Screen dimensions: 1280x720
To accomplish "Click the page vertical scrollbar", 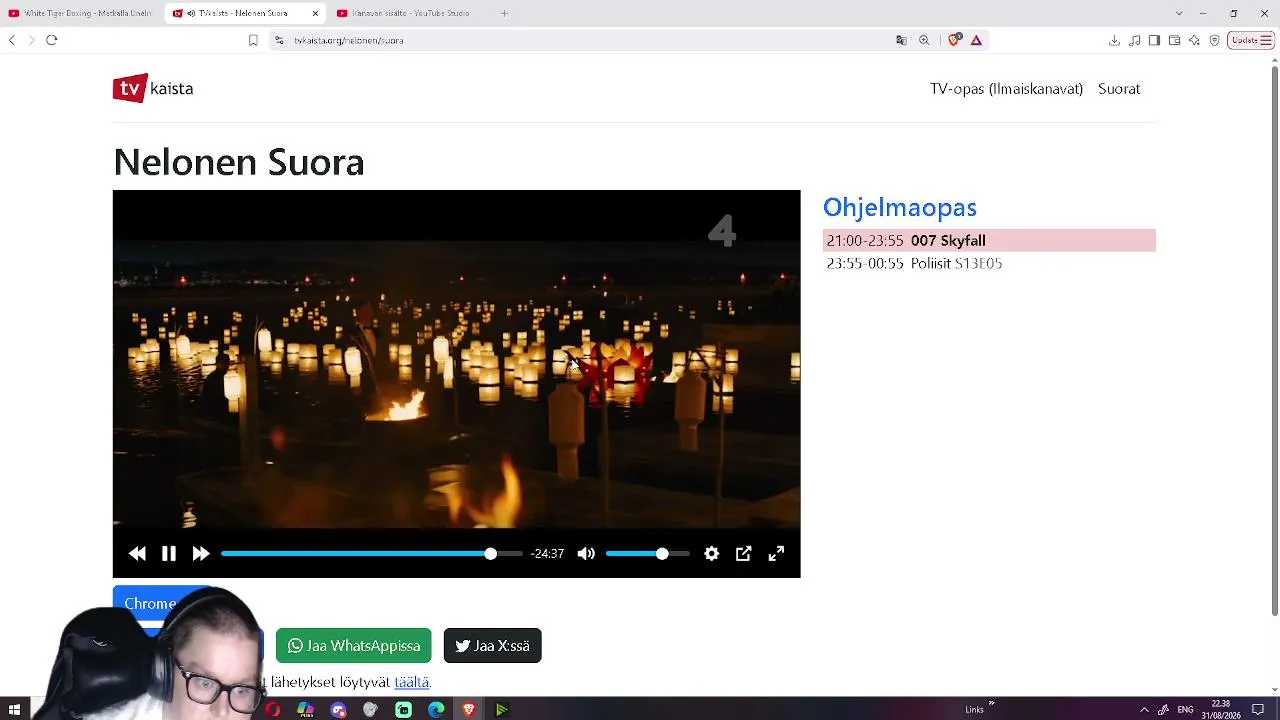I will pos(1274,341).
